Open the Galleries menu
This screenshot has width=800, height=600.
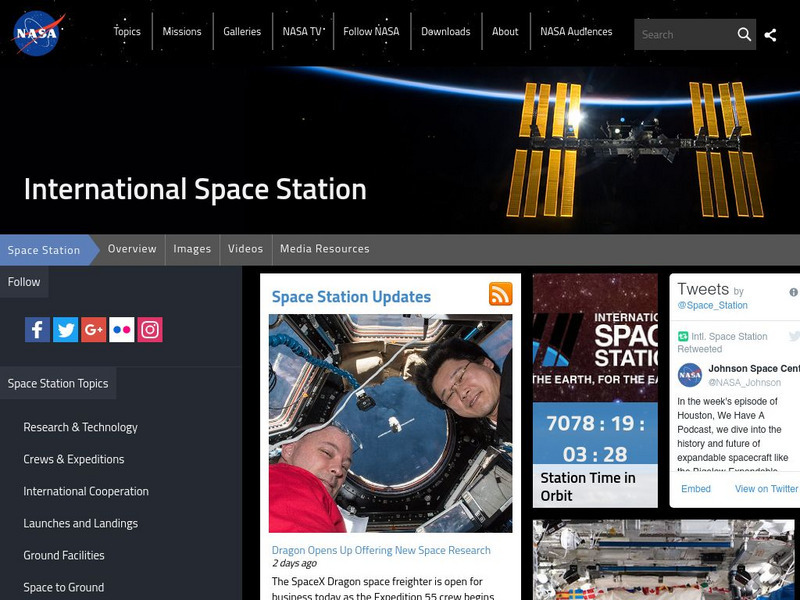pyautogui.click(x=242, y=32)
